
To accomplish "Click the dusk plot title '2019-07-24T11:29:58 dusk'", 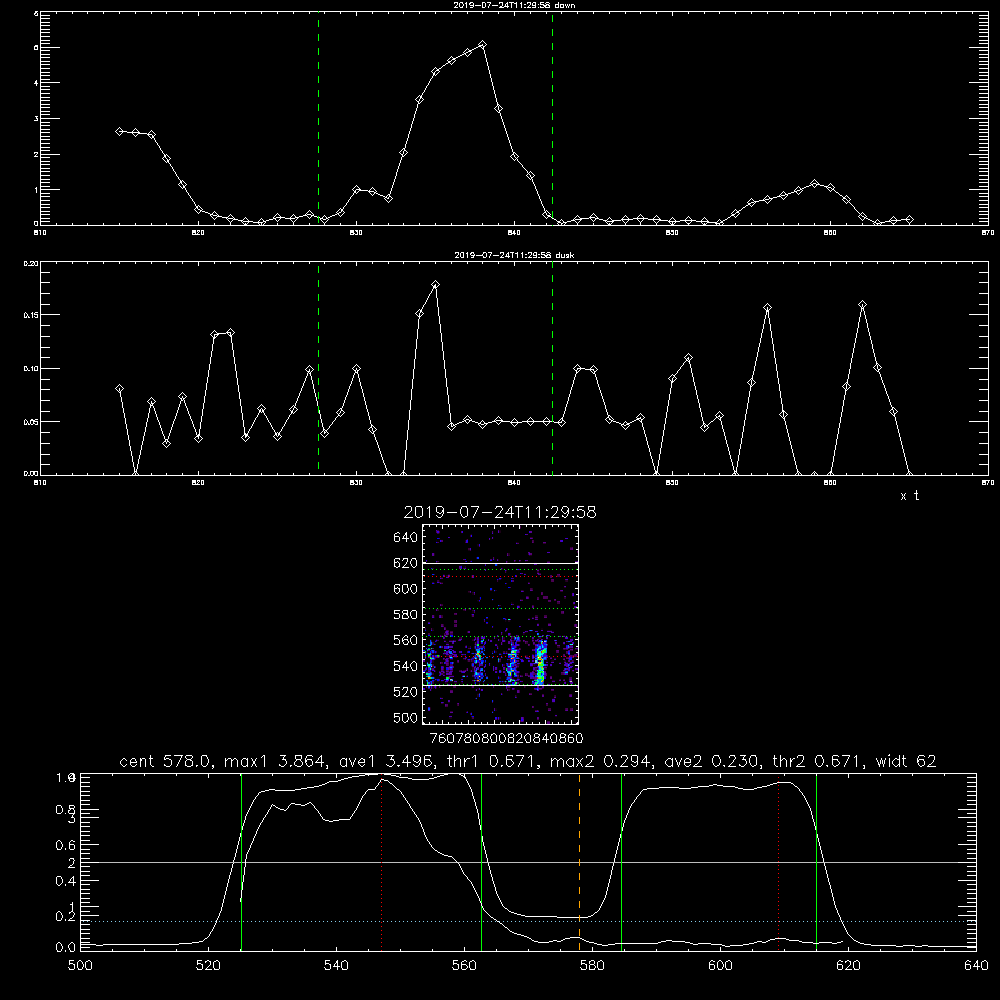I will (514, 255).
